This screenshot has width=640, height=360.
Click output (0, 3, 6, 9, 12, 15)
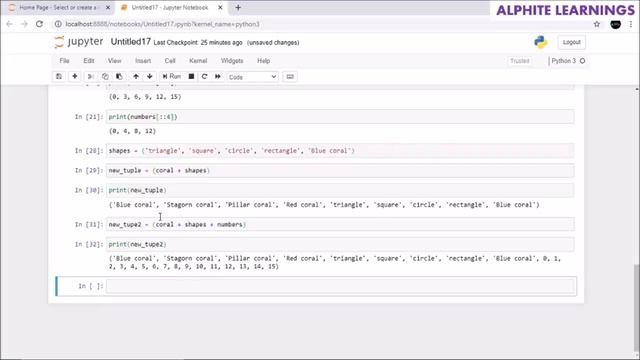point(145,97)
